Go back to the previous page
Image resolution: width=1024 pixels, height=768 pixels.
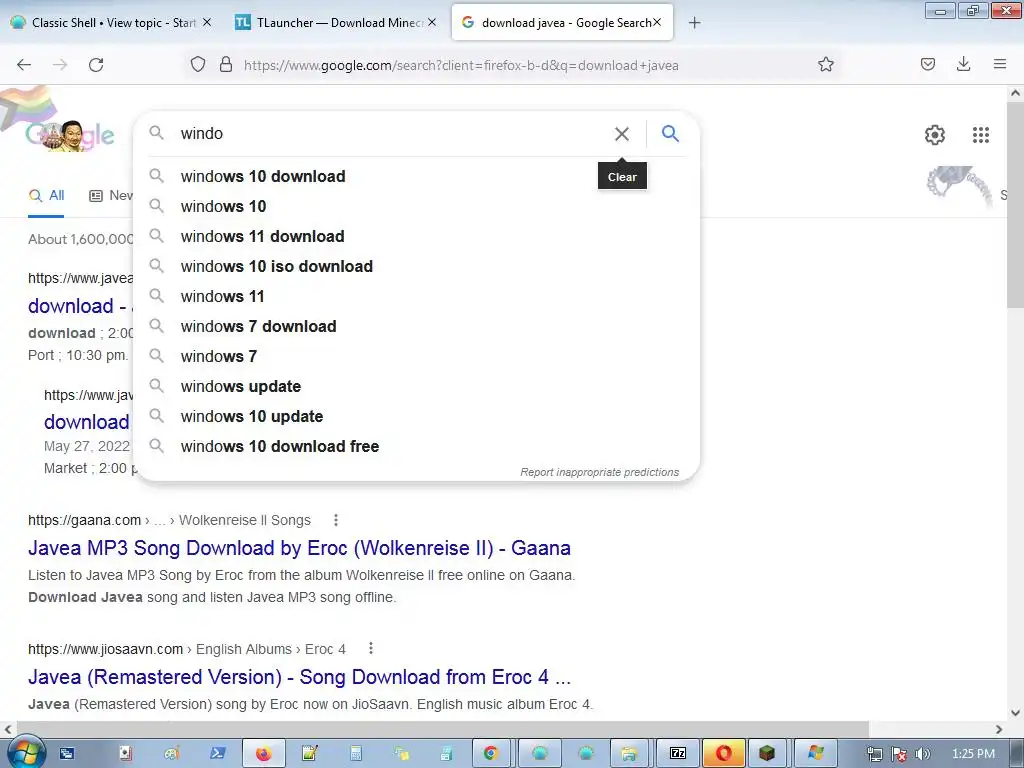24,65
